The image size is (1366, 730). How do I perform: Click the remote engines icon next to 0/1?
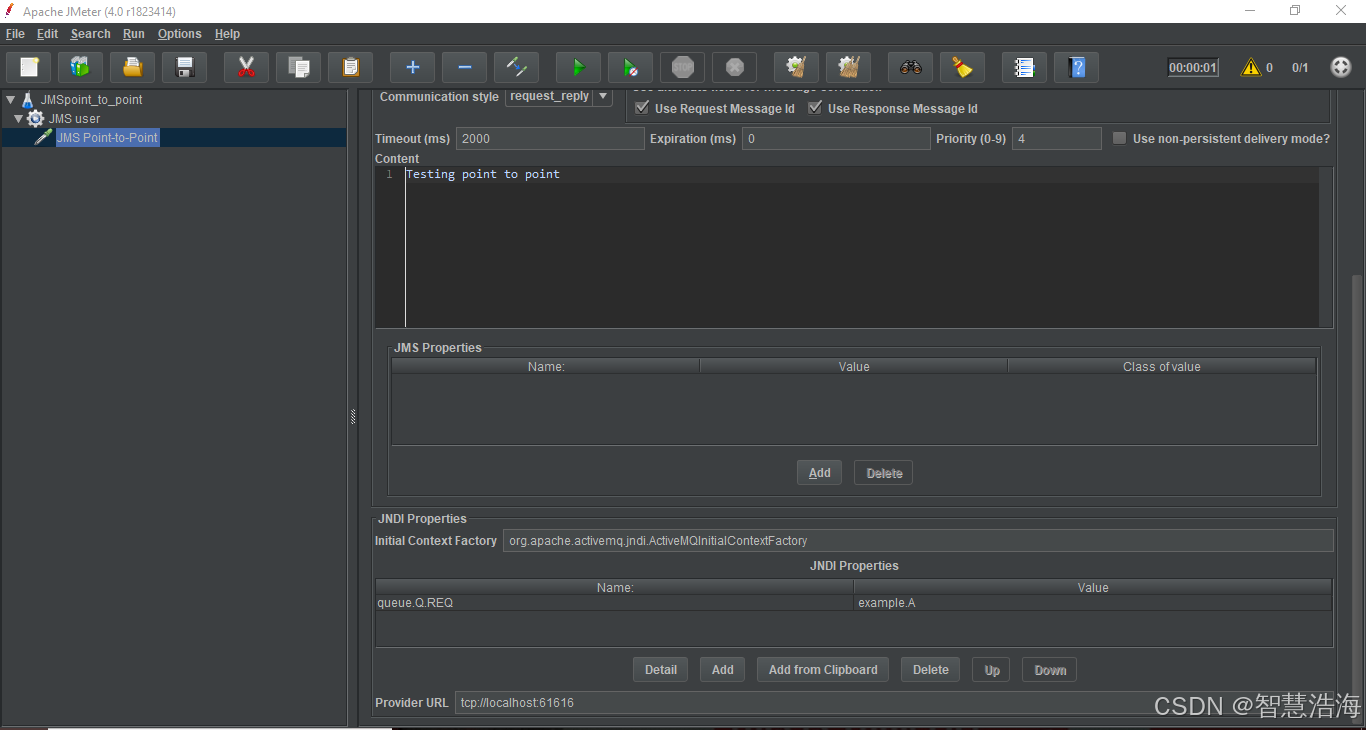(1341, 67)
